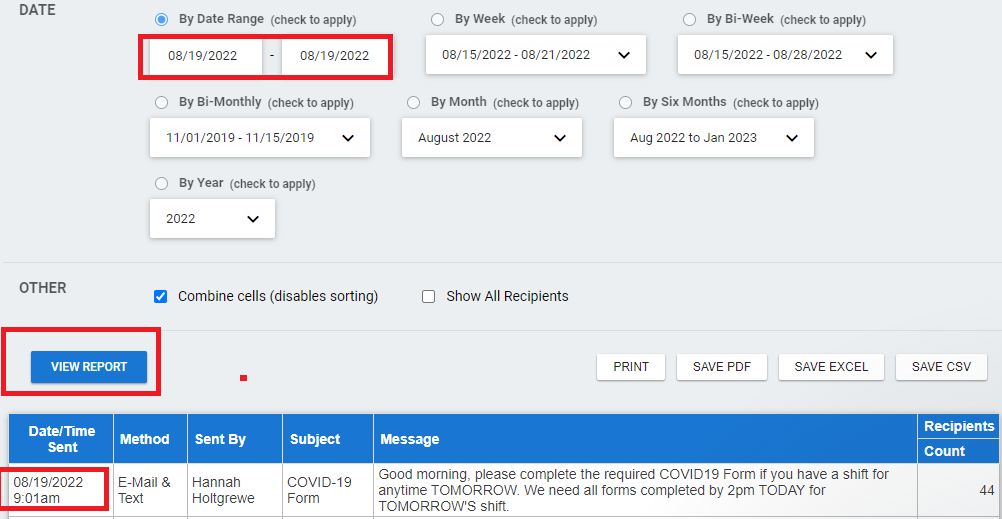Click the Recipients header cell
Image resolution: width=1002 pixels, height=519 pixels.
point(959,426)
